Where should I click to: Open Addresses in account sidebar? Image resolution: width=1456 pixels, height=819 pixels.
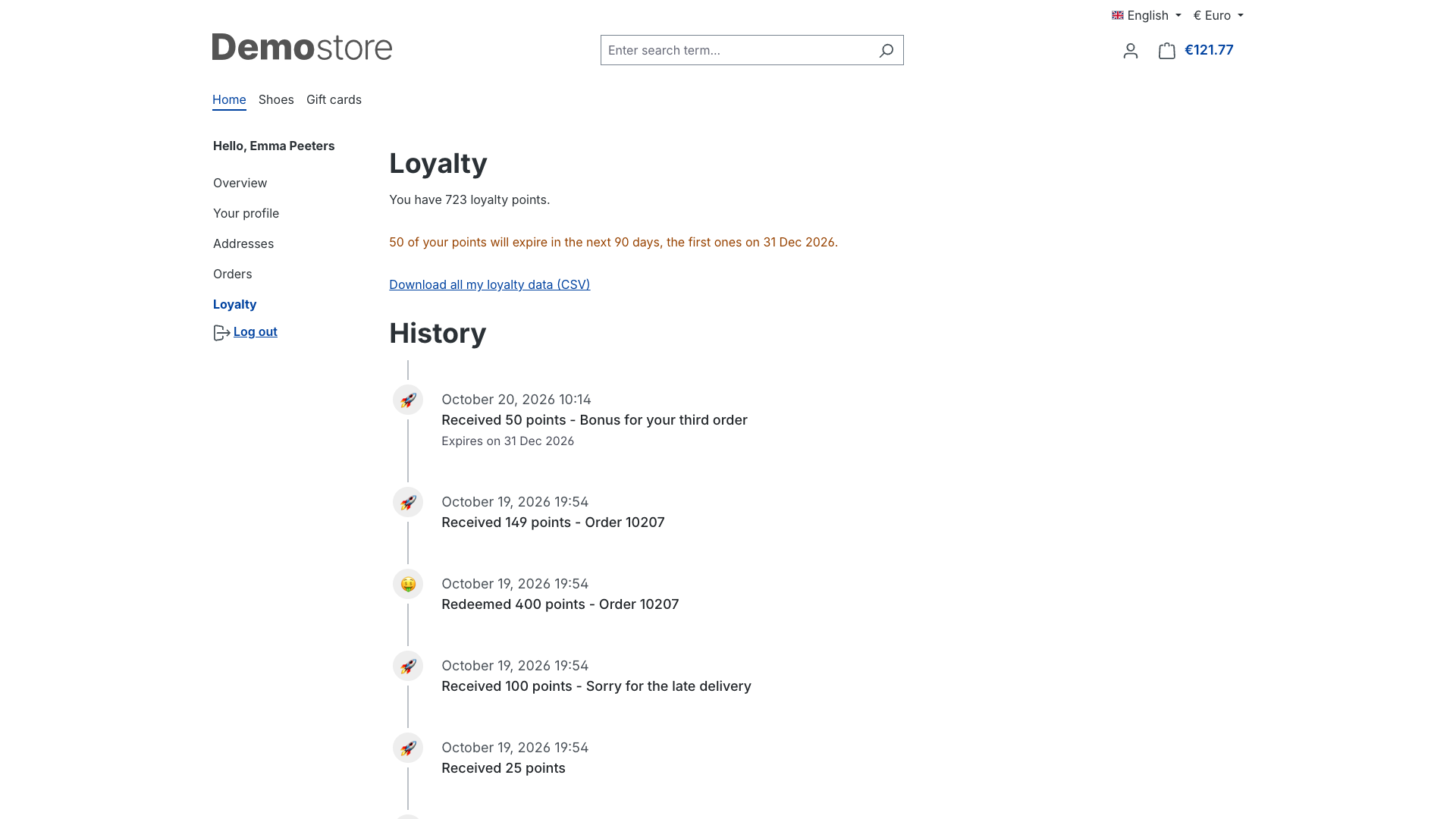click(243, 243)
